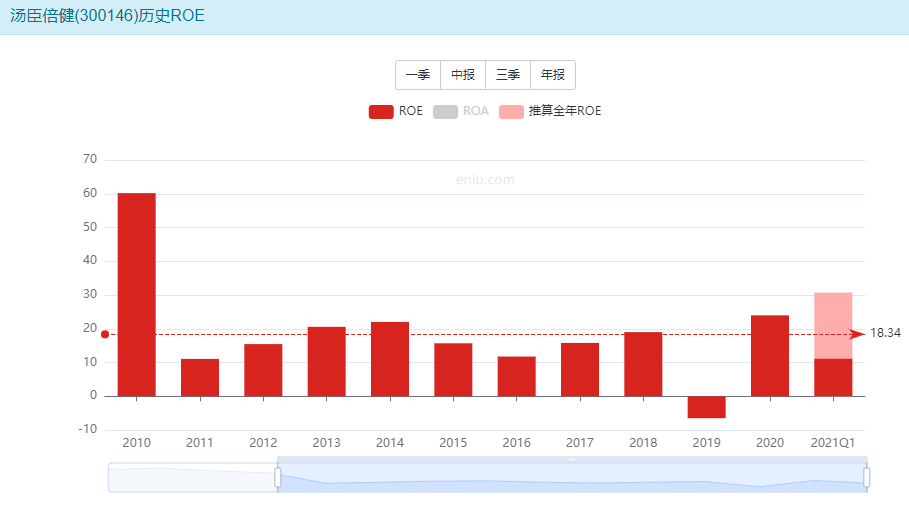The height and width of the screenshot is (505, 909).
Task: Click the right handle of the zoom slider
Action: pyautogui.click(x=867, y=478)
